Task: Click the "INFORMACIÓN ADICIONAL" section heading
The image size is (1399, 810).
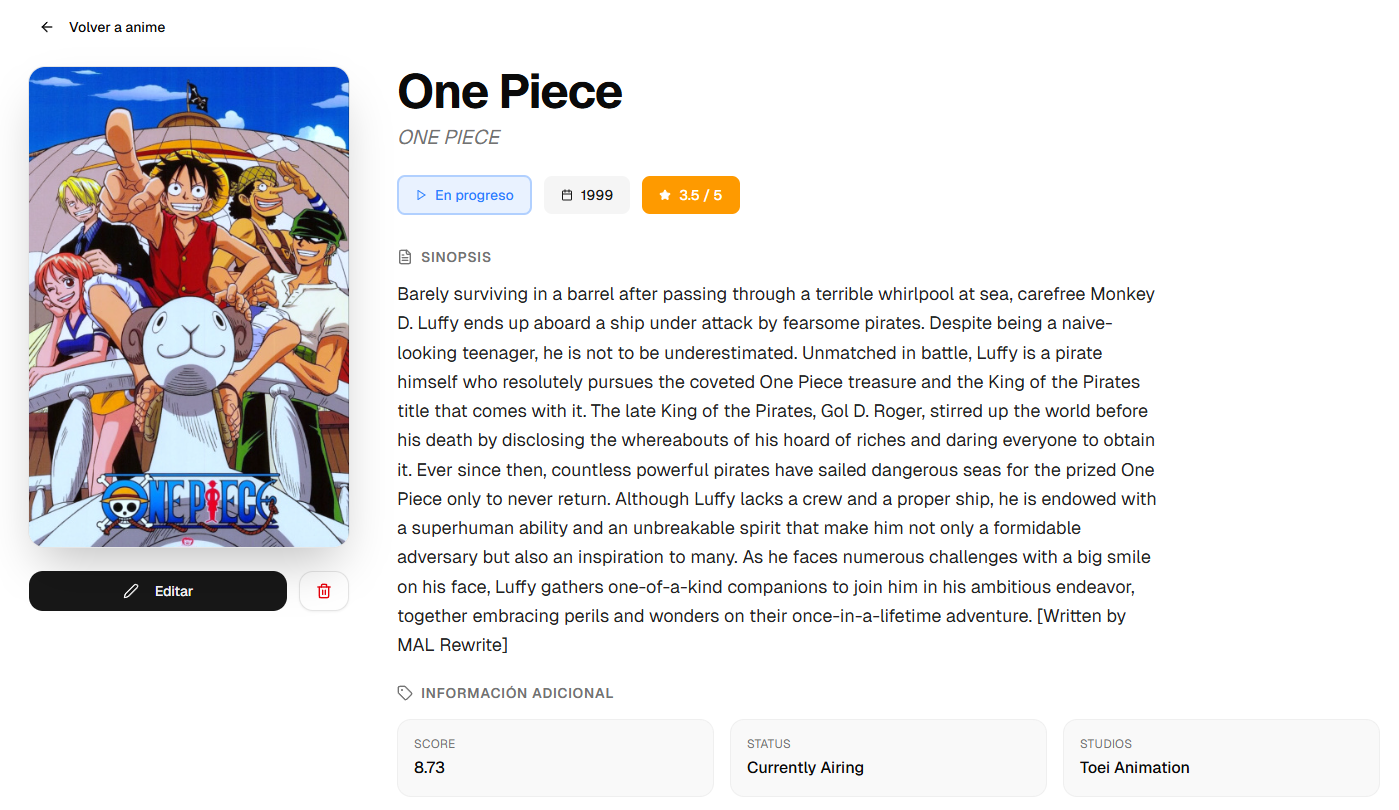Action: coord(517,693)
